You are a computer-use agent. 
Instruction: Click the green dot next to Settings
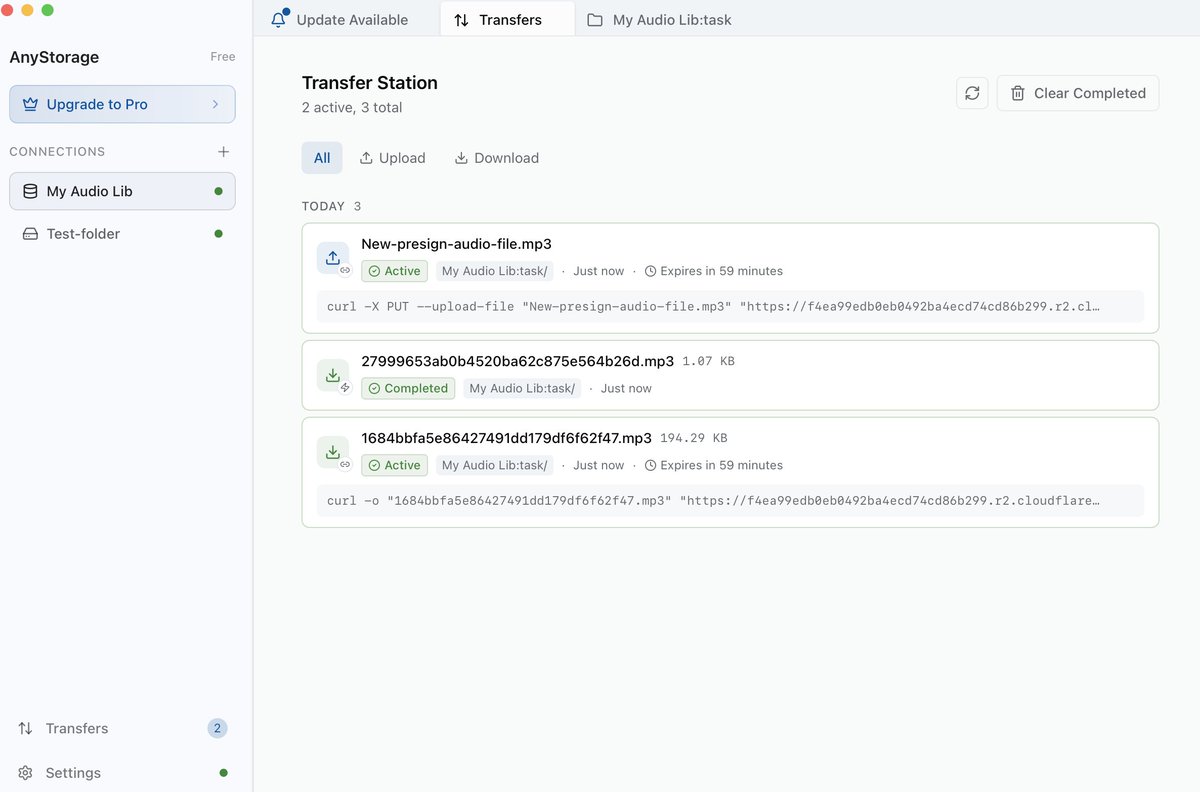223,773
